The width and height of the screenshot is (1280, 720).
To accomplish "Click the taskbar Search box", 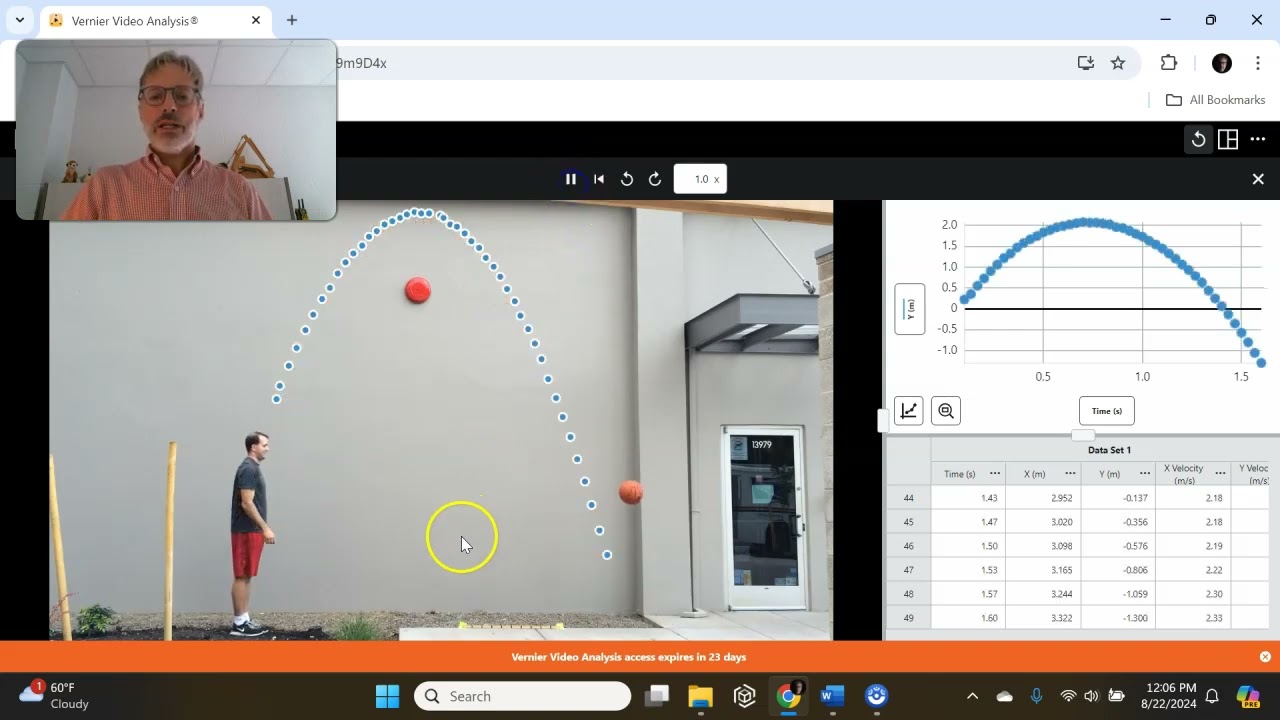I will click(523, 696).
